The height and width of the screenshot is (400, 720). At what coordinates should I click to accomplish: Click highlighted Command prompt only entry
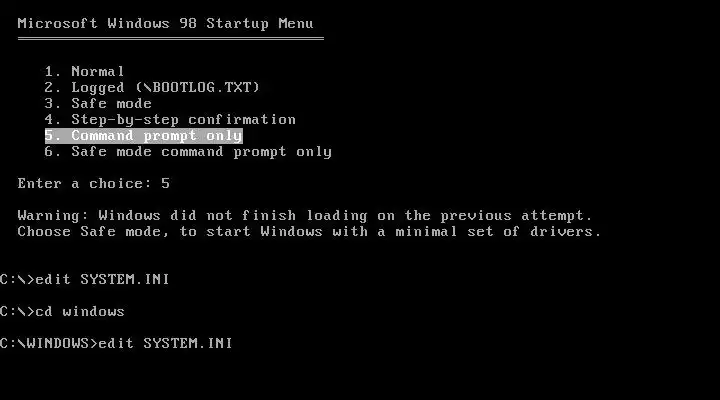(x=144, y=136)
